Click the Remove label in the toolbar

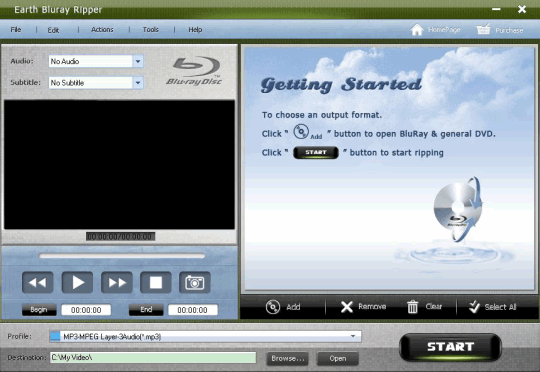(372, 307)
